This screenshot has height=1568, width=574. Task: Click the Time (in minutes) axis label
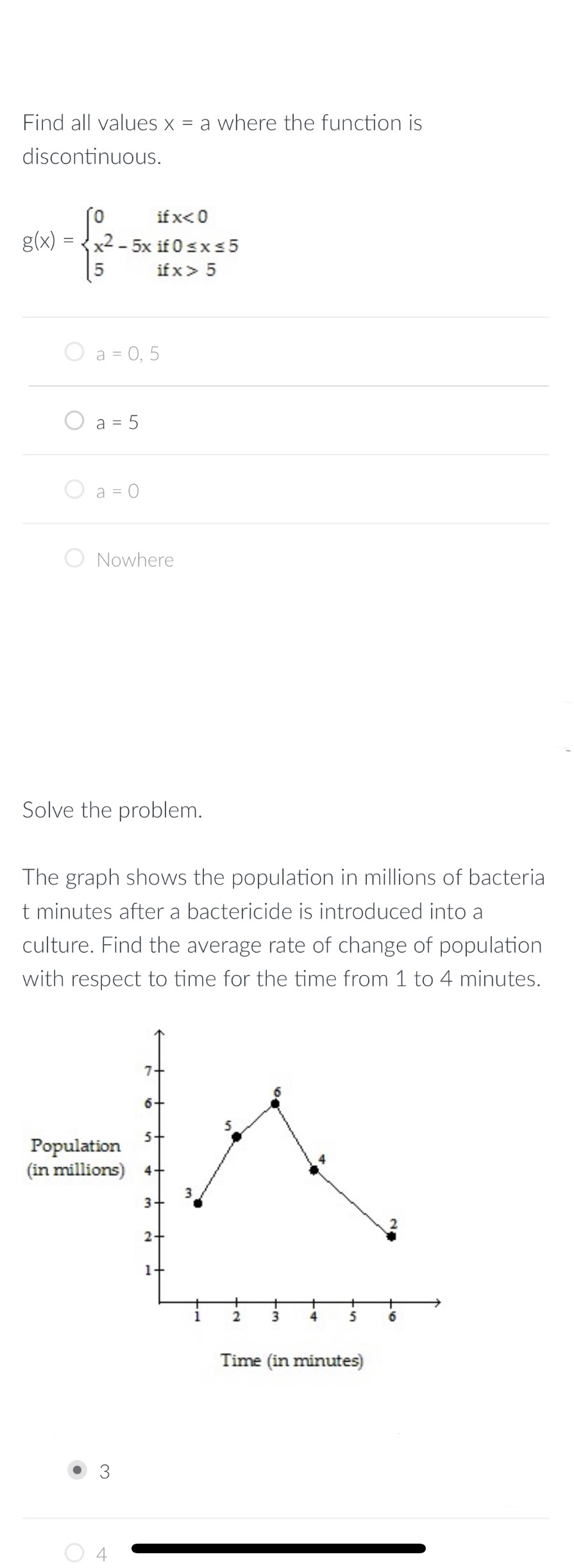(292, 1362)
